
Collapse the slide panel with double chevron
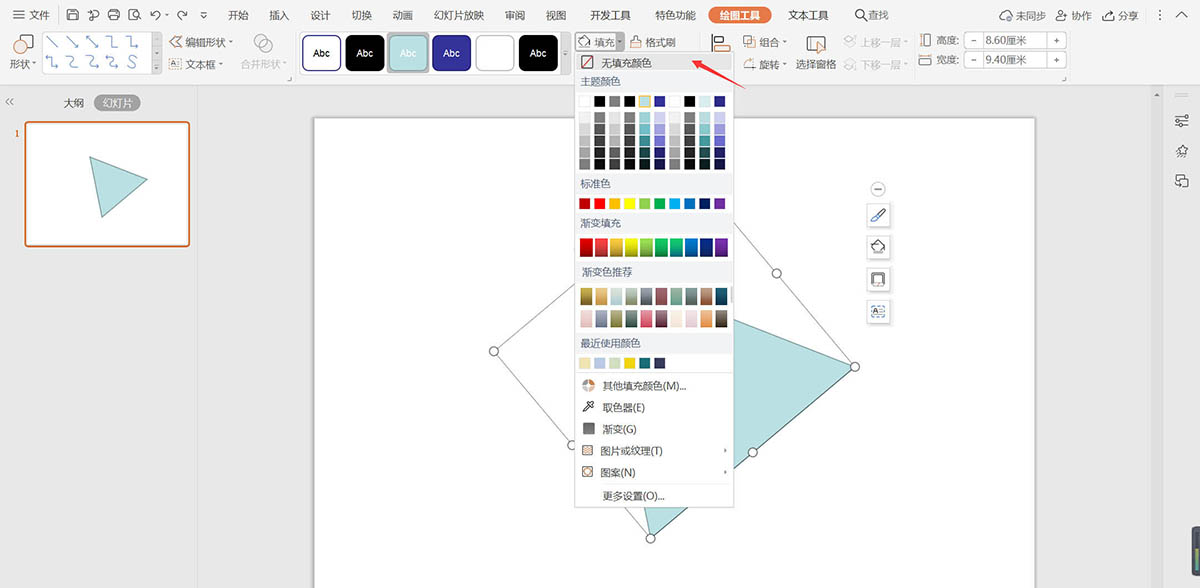click(x=10, y=102)
